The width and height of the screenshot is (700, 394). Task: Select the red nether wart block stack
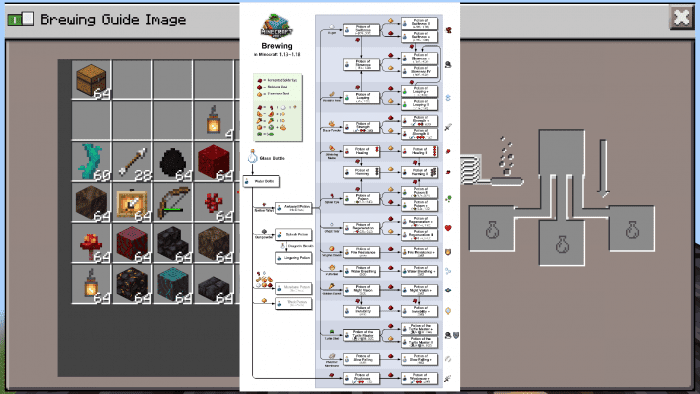click(x=214, y=162)
